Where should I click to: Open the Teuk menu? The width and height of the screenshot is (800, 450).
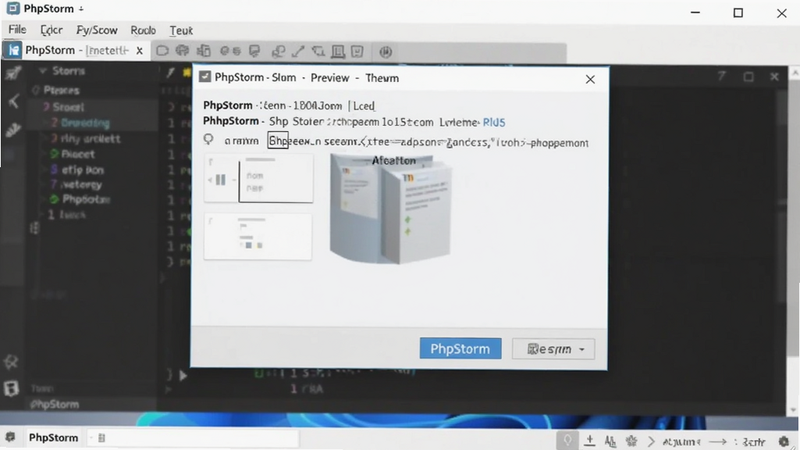(181, 31)
